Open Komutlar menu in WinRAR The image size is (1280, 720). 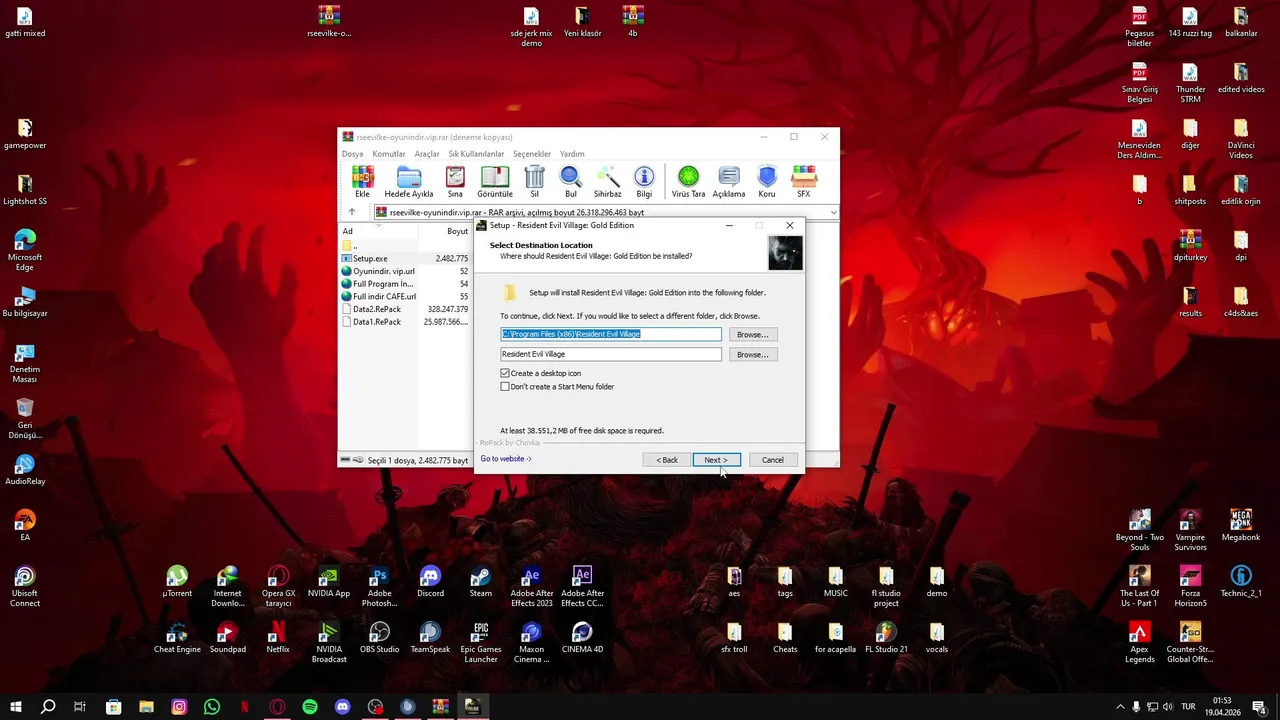tap(389, 154)
